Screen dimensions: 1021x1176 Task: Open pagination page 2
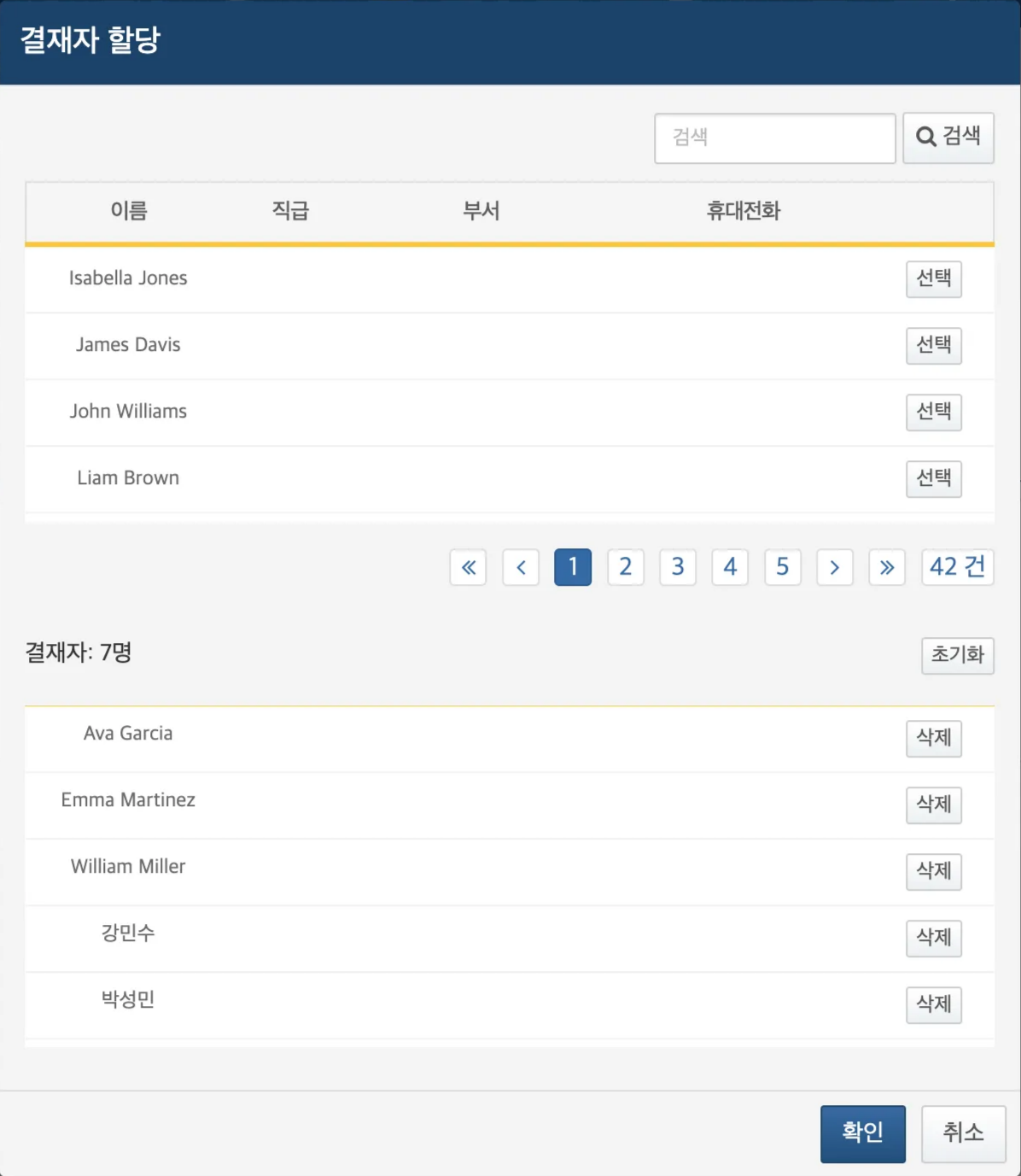(x=626, y=567)
